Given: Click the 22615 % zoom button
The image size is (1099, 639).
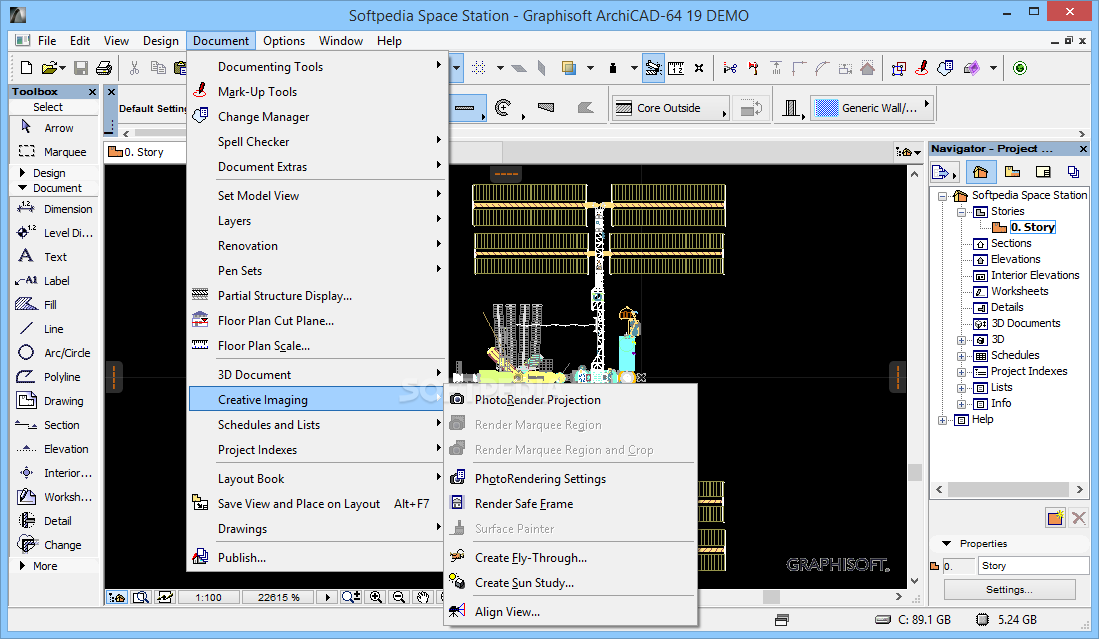Looking at the screenshot, I should click(278, 597).
